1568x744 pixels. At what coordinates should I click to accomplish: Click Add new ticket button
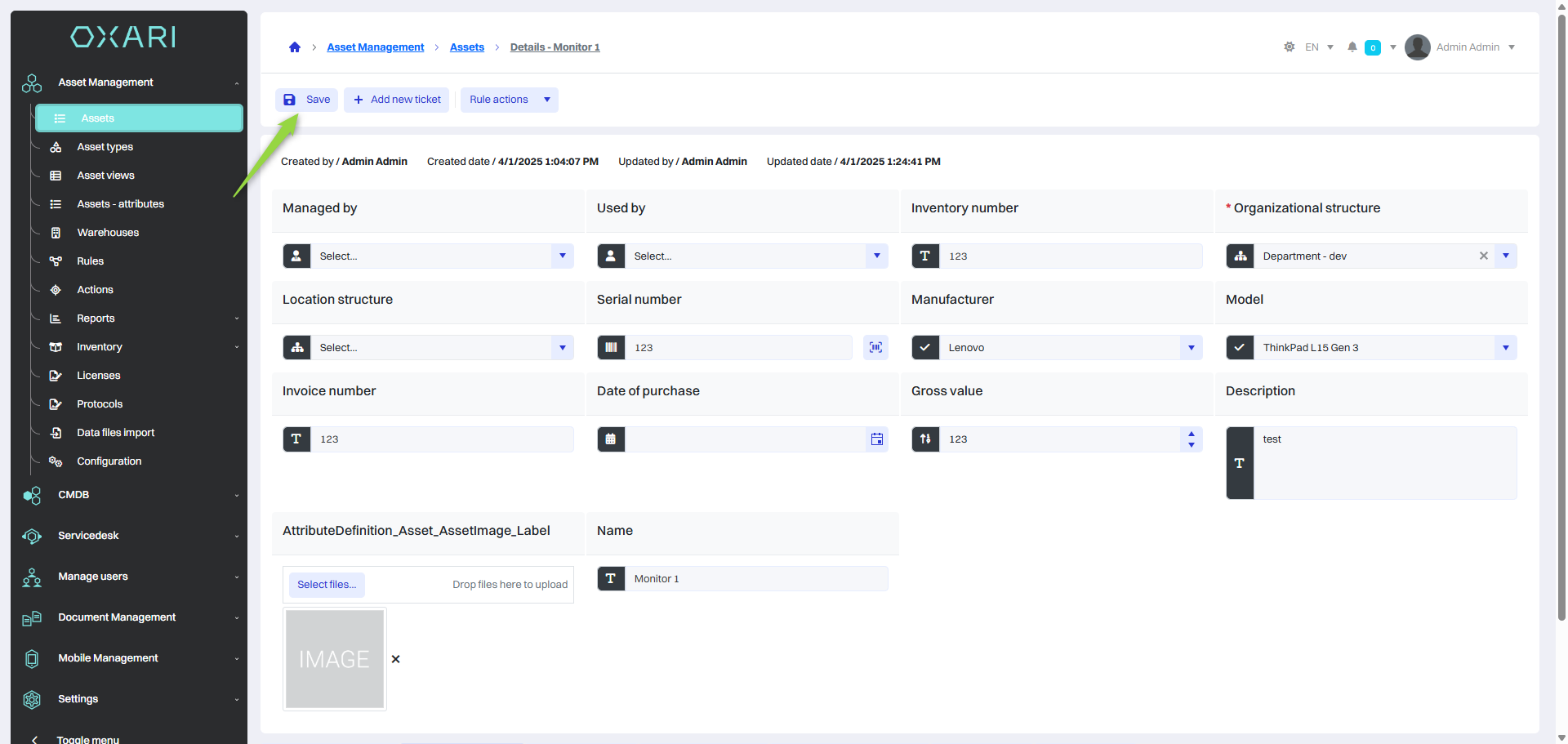click(397, 100)
